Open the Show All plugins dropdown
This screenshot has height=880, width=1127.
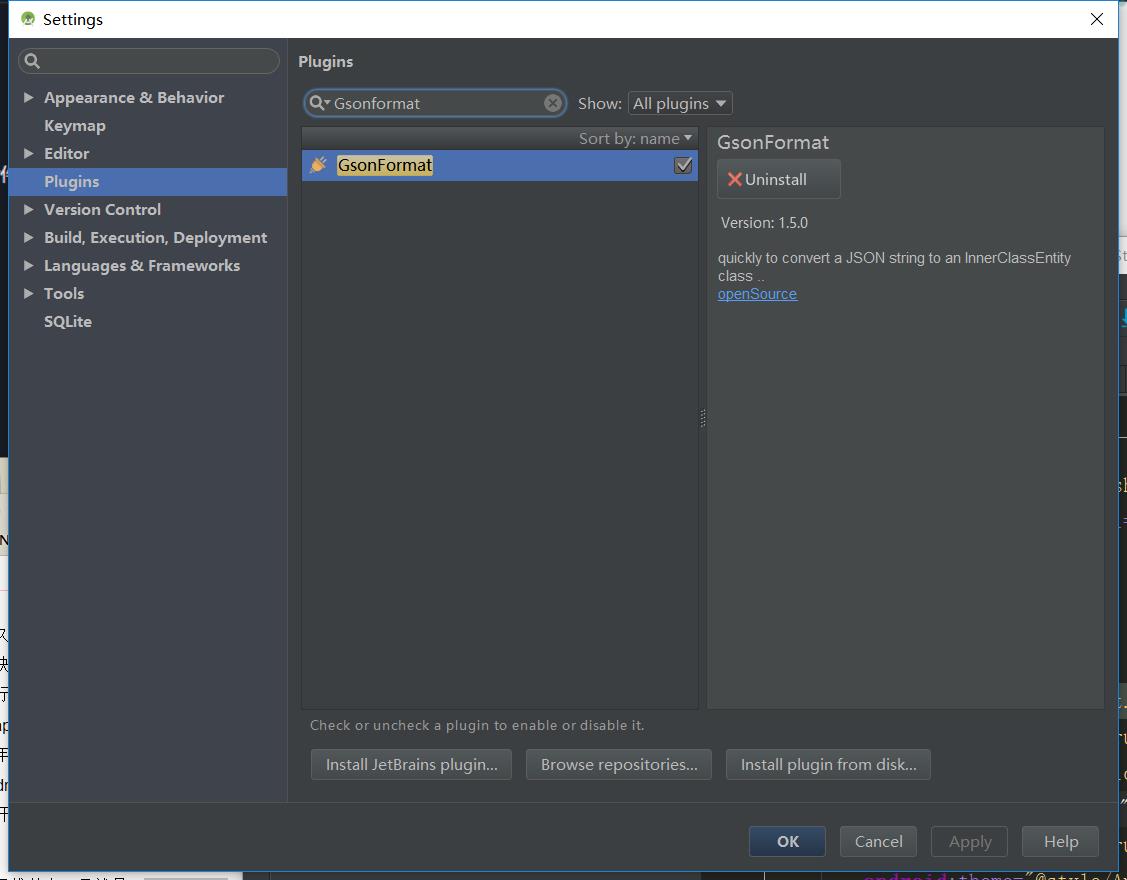680,103
